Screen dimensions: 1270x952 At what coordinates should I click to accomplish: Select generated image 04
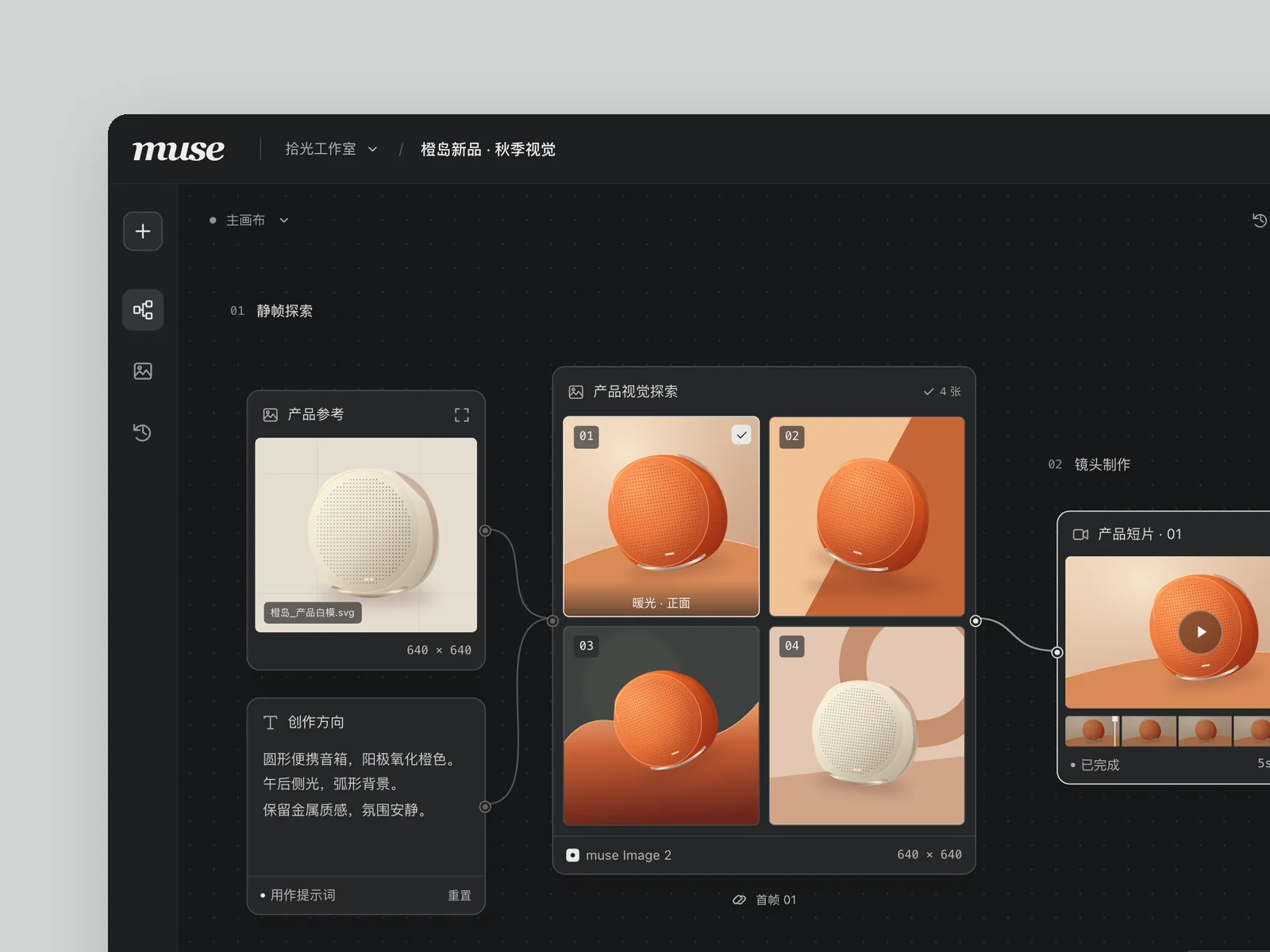867,726
